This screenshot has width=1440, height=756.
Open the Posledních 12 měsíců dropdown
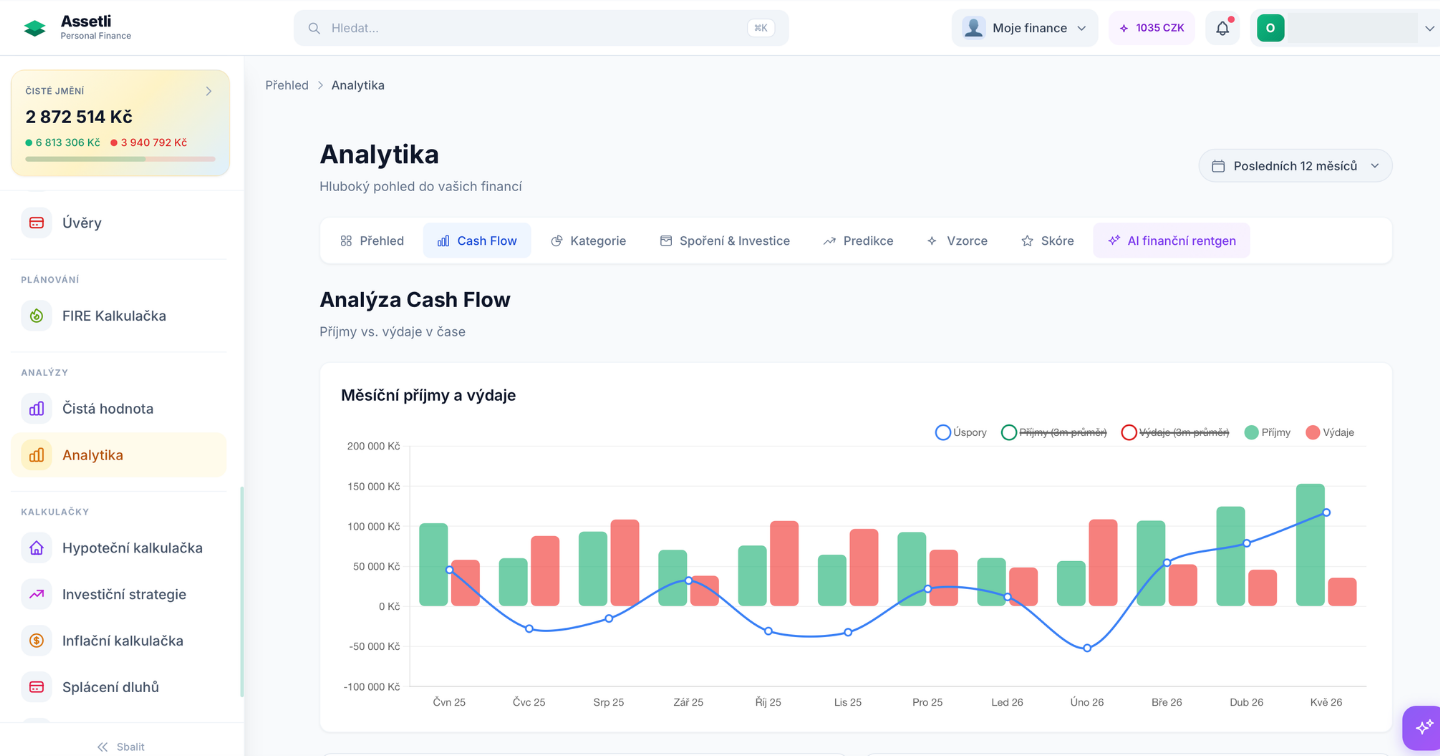tap(1295, 166)
